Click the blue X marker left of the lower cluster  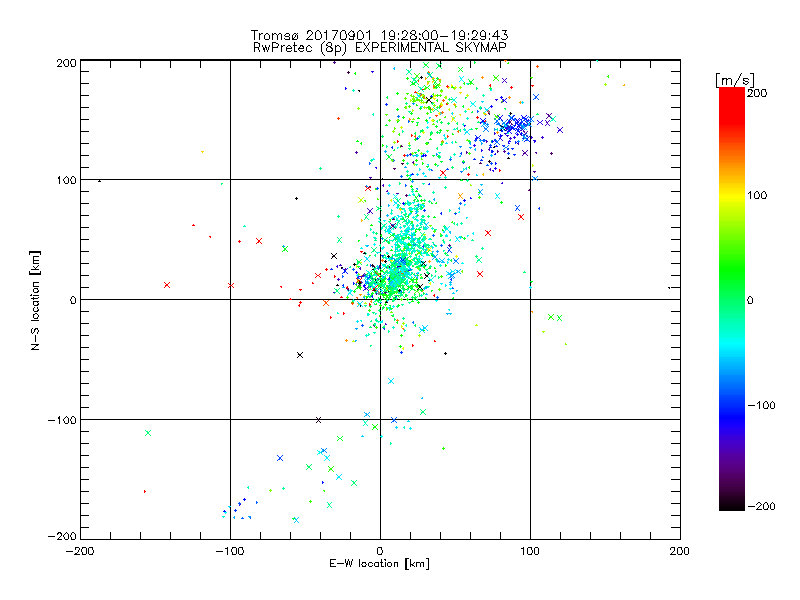280,458
